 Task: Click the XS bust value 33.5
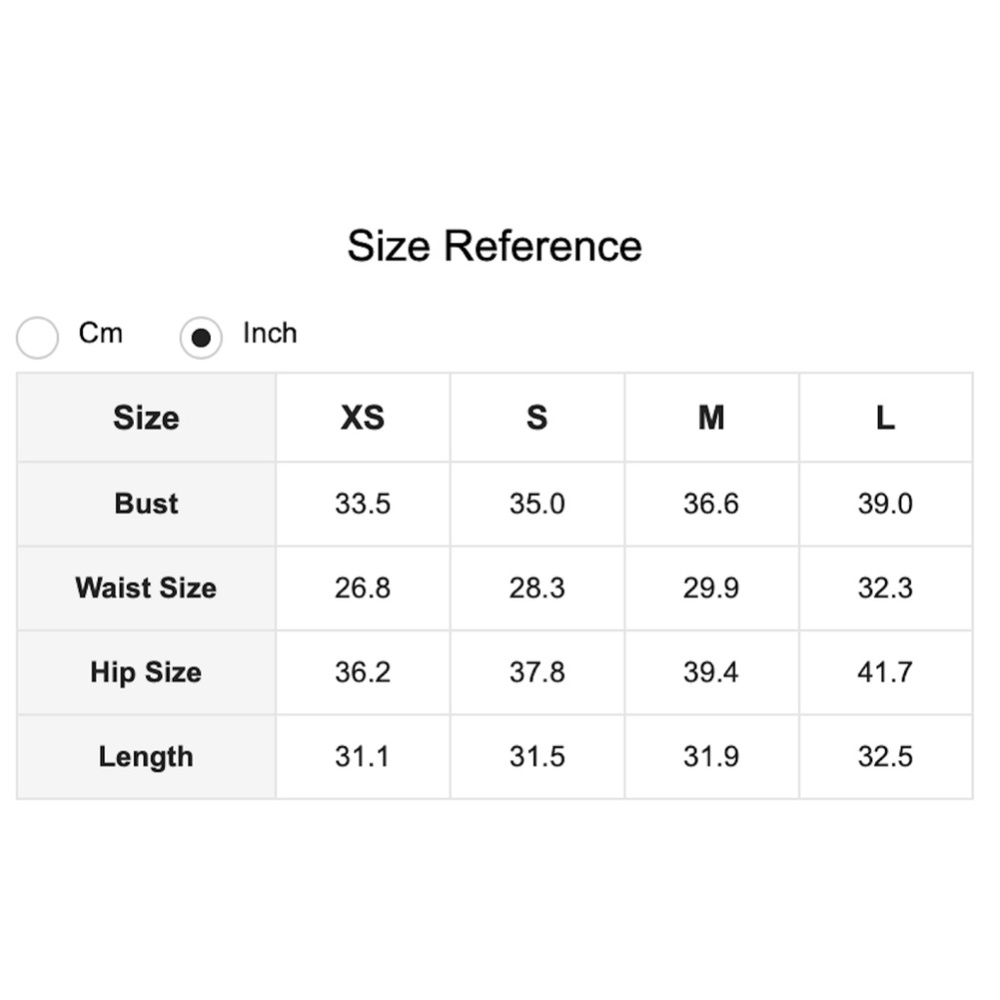click(x=363, y=504)
